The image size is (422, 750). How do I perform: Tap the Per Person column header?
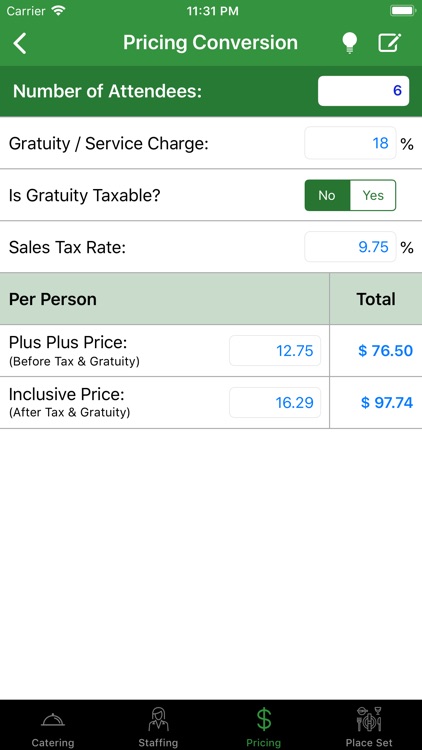pyautogui.click(x=53, y=299)
